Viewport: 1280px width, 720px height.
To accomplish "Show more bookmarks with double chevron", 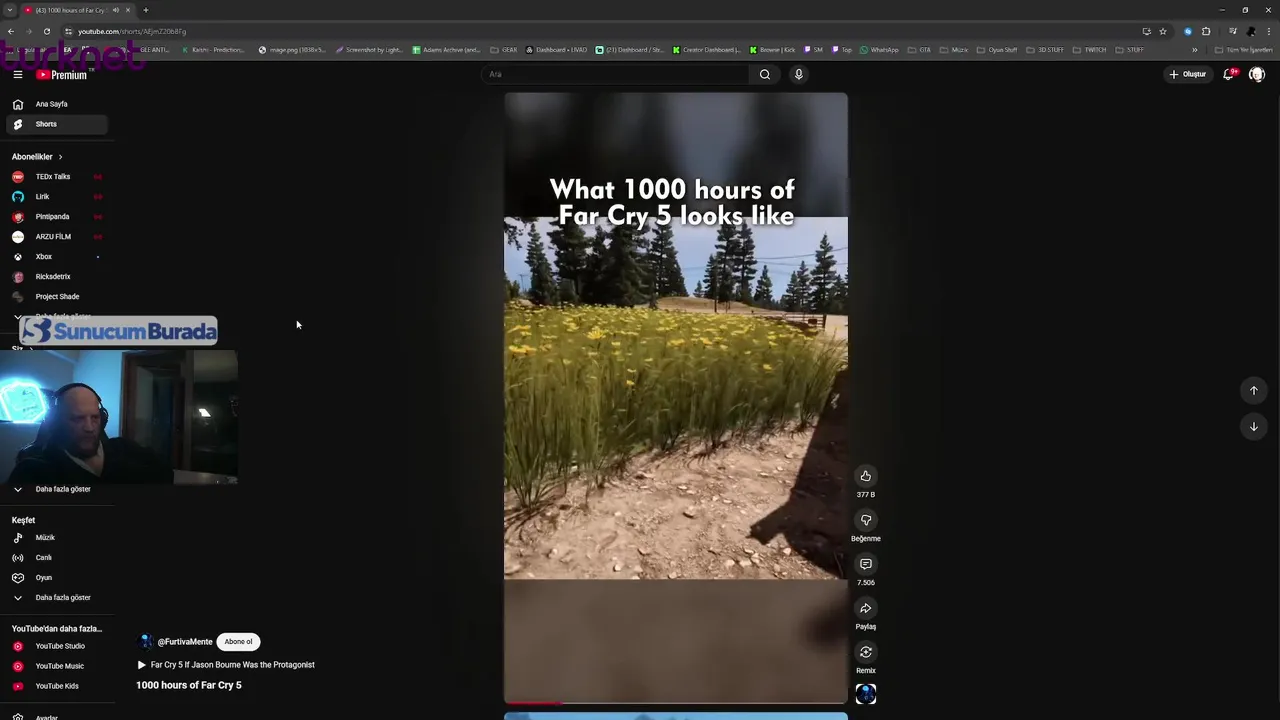I will pos(1194,50).
